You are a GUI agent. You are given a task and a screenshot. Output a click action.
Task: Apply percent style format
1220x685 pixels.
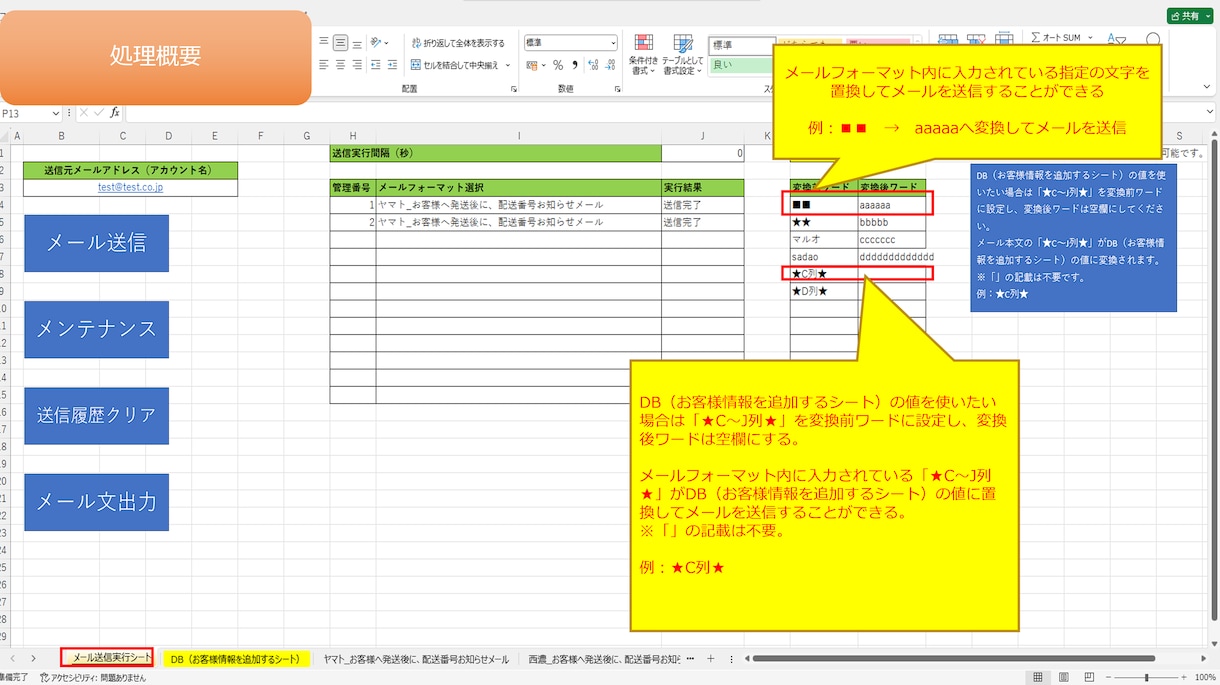pos(558,65)
